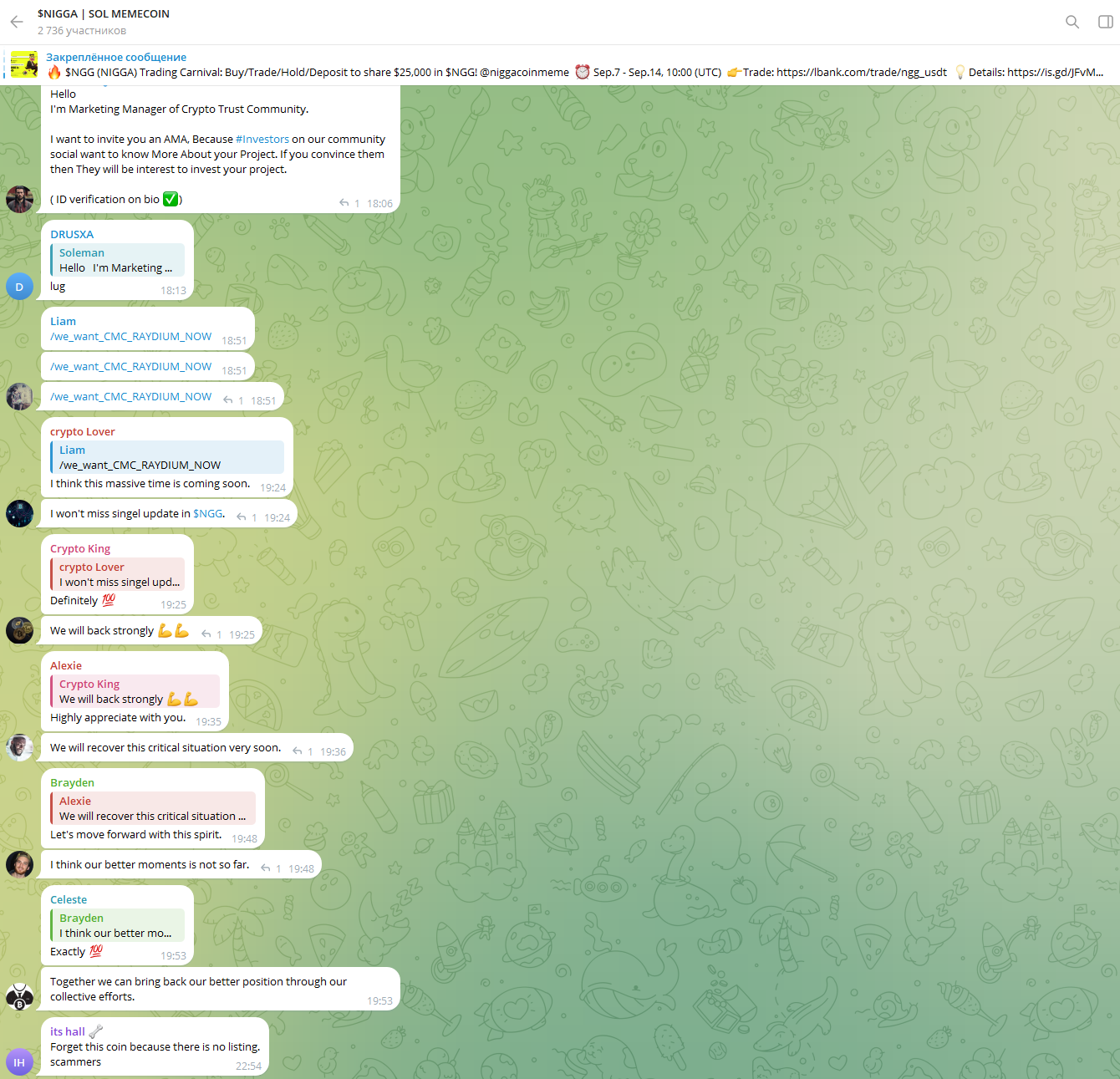This screenshot has width=1120, height=1079.
Task: Open reply icon on the 19:24 $NGG message
Action: [242, 517]
